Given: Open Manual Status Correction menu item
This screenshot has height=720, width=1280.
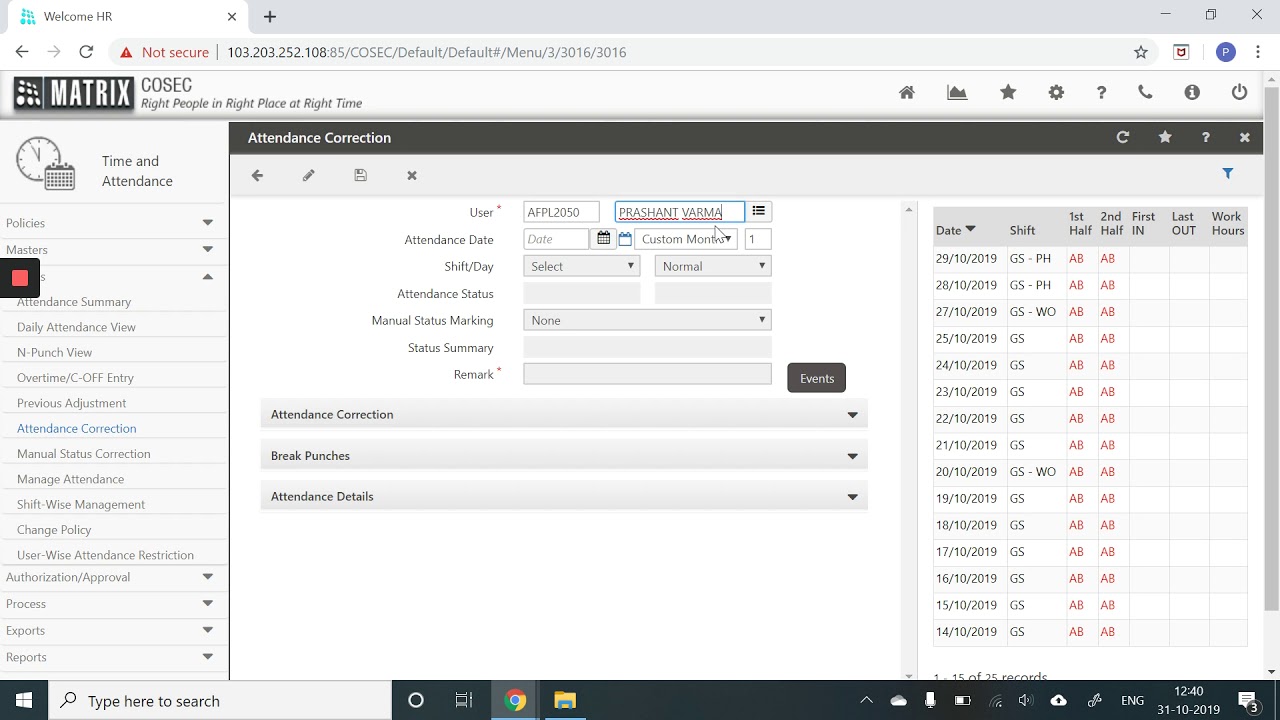Looking at the screenshot, I should [x=84, y=454].
